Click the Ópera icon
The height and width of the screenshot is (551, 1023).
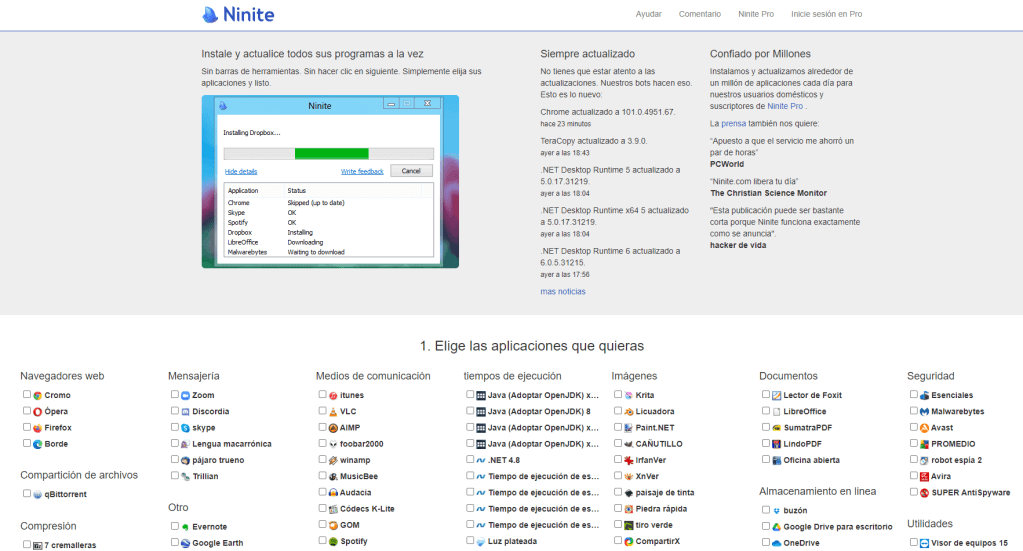(x=38, y=411)
